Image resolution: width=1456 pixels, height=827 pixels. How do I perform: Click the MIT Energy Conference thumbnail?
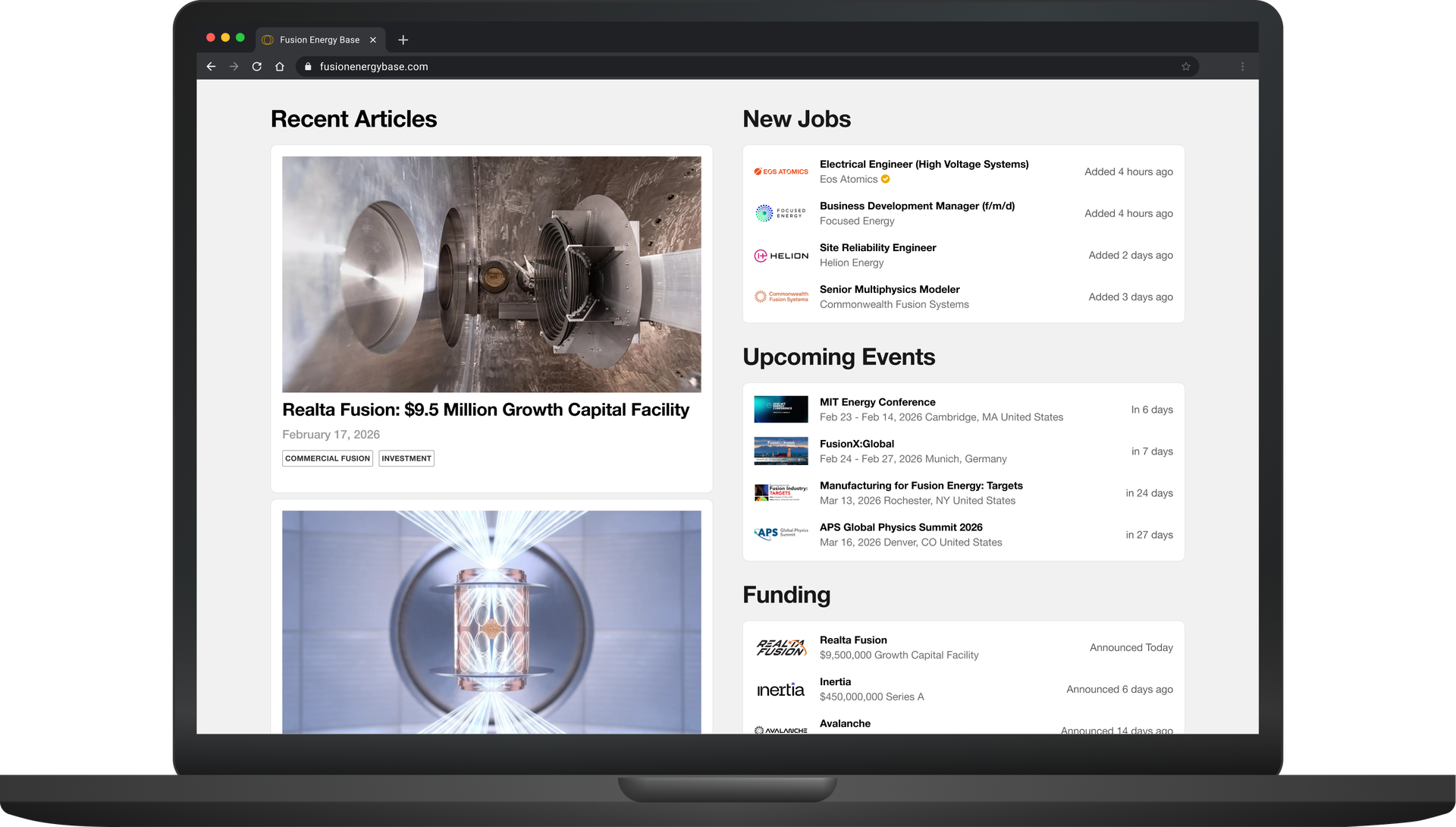pos(781,410)
